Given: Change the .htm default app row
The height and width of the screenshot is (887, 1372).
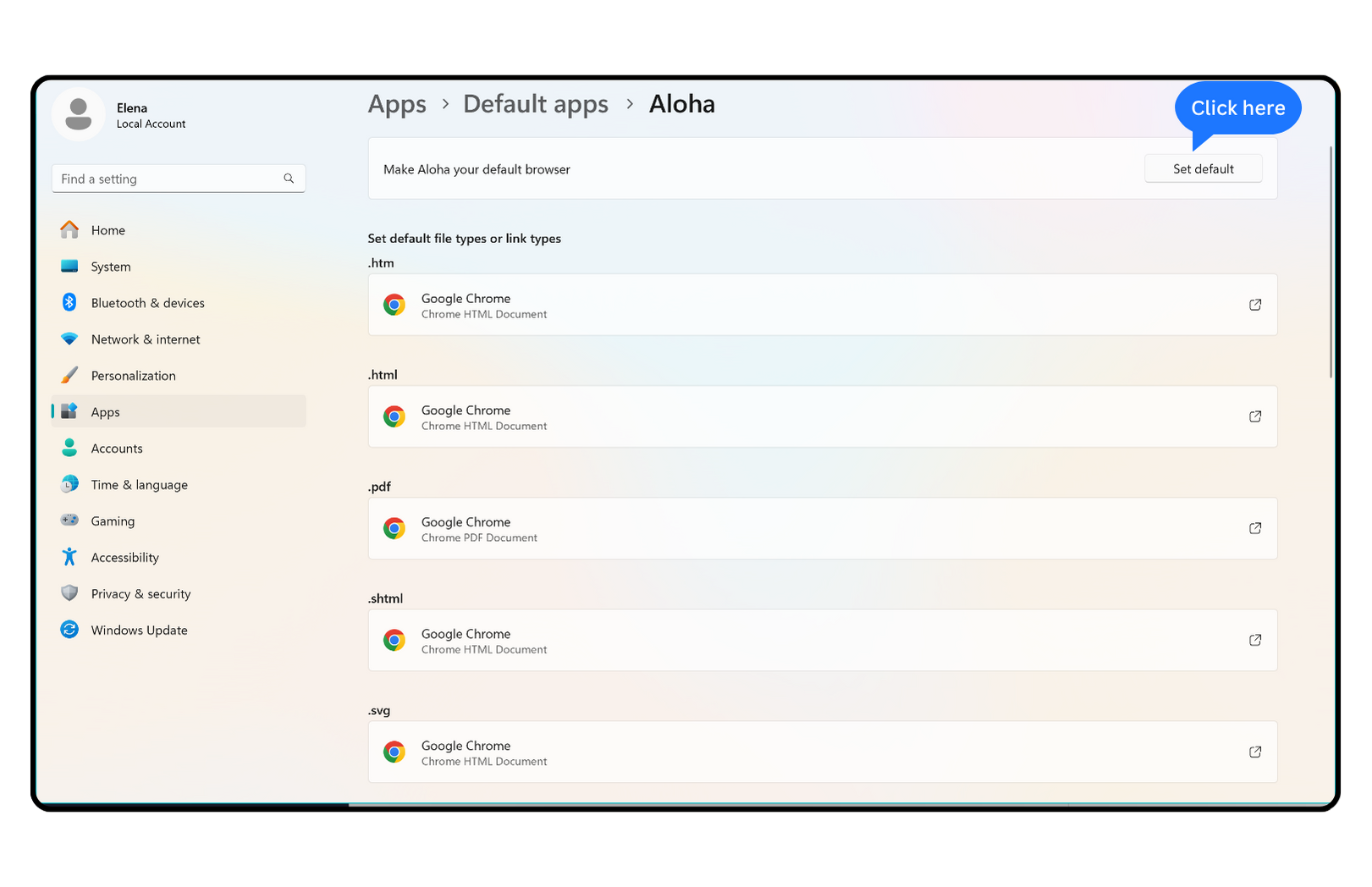Looking at the screenshot, I should coord(822,305).
